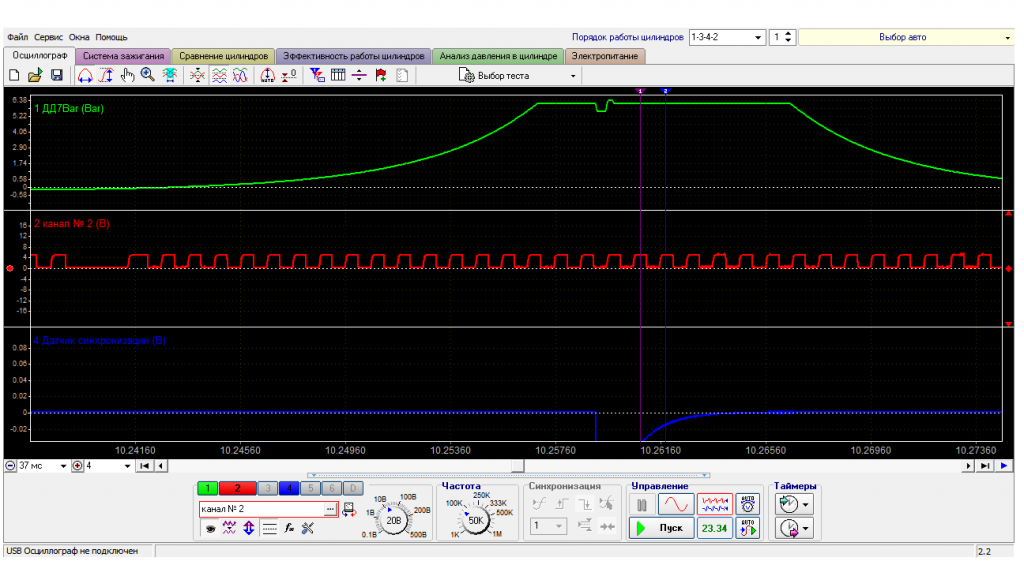Open the Выбор авто dropdown

tap(1006, 37)
